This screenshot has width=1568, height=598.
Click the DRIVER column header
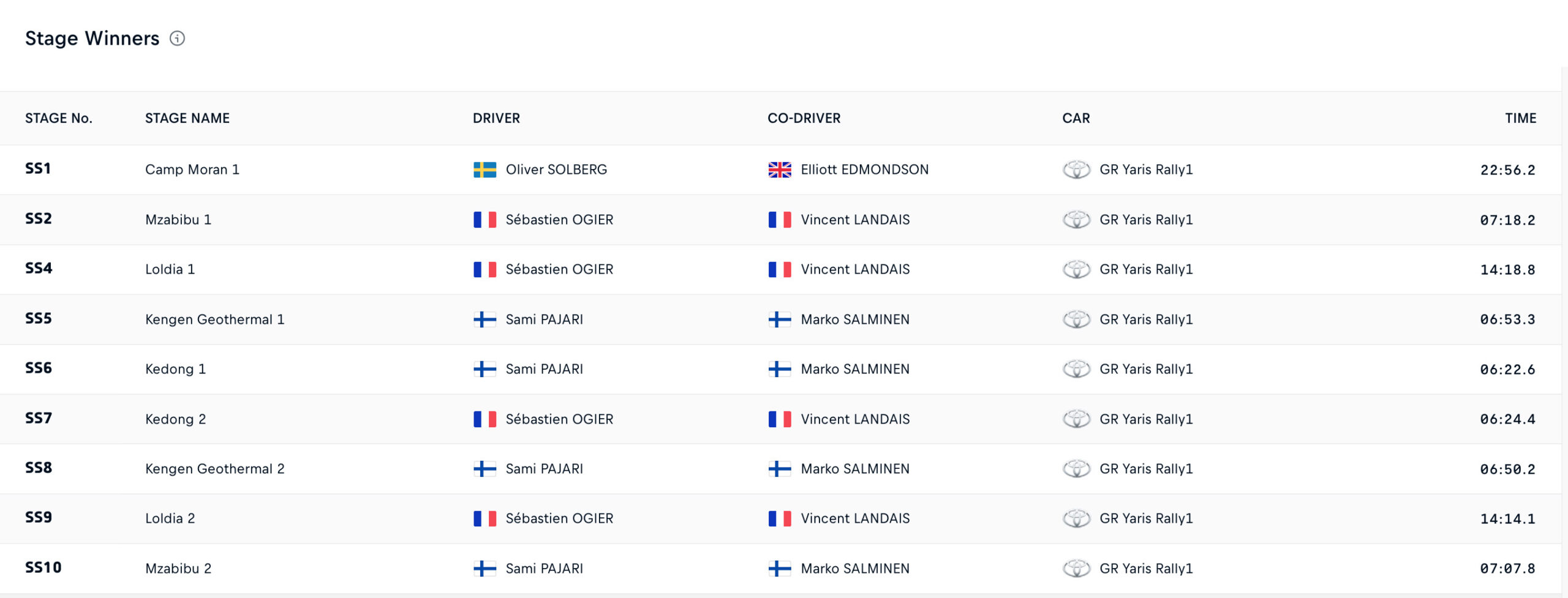[x=496, y=118]
